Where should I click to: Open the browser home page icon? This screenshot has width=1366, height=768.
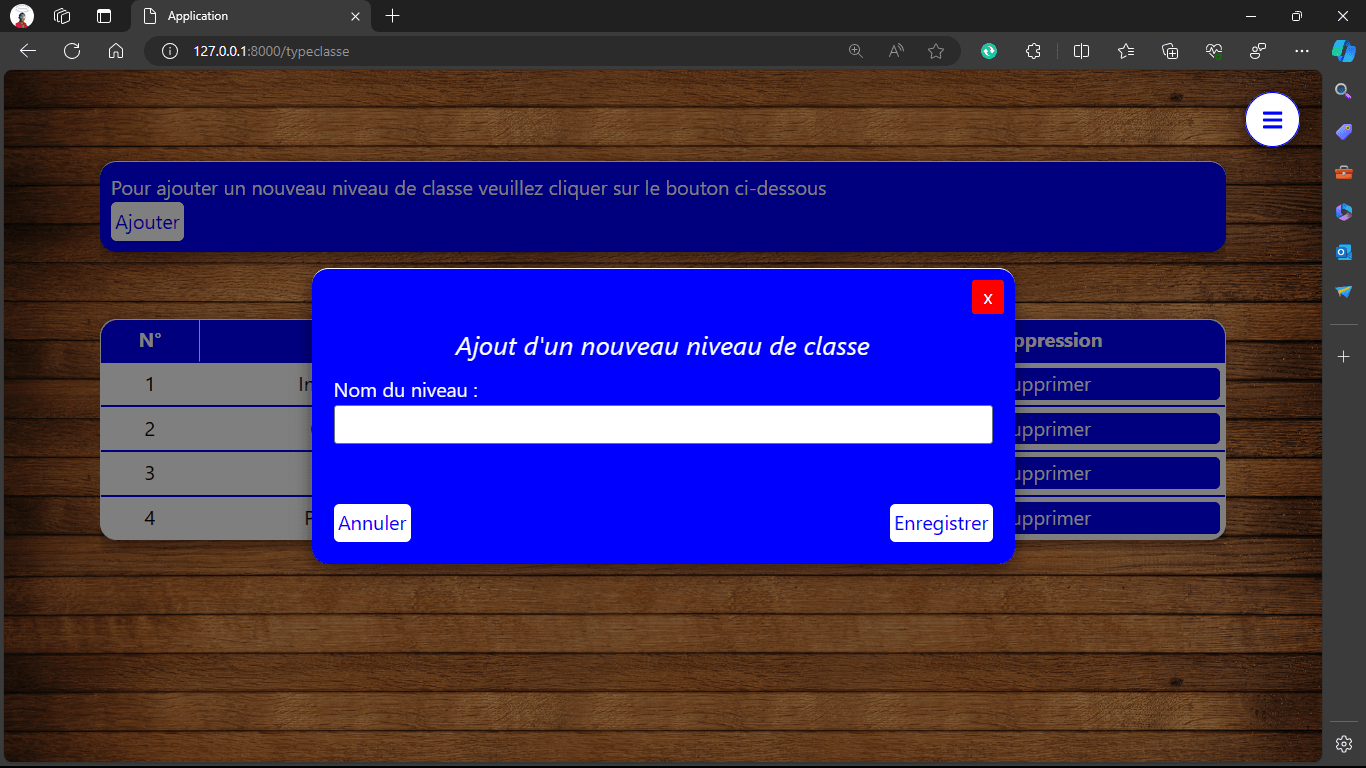[116, 51]
